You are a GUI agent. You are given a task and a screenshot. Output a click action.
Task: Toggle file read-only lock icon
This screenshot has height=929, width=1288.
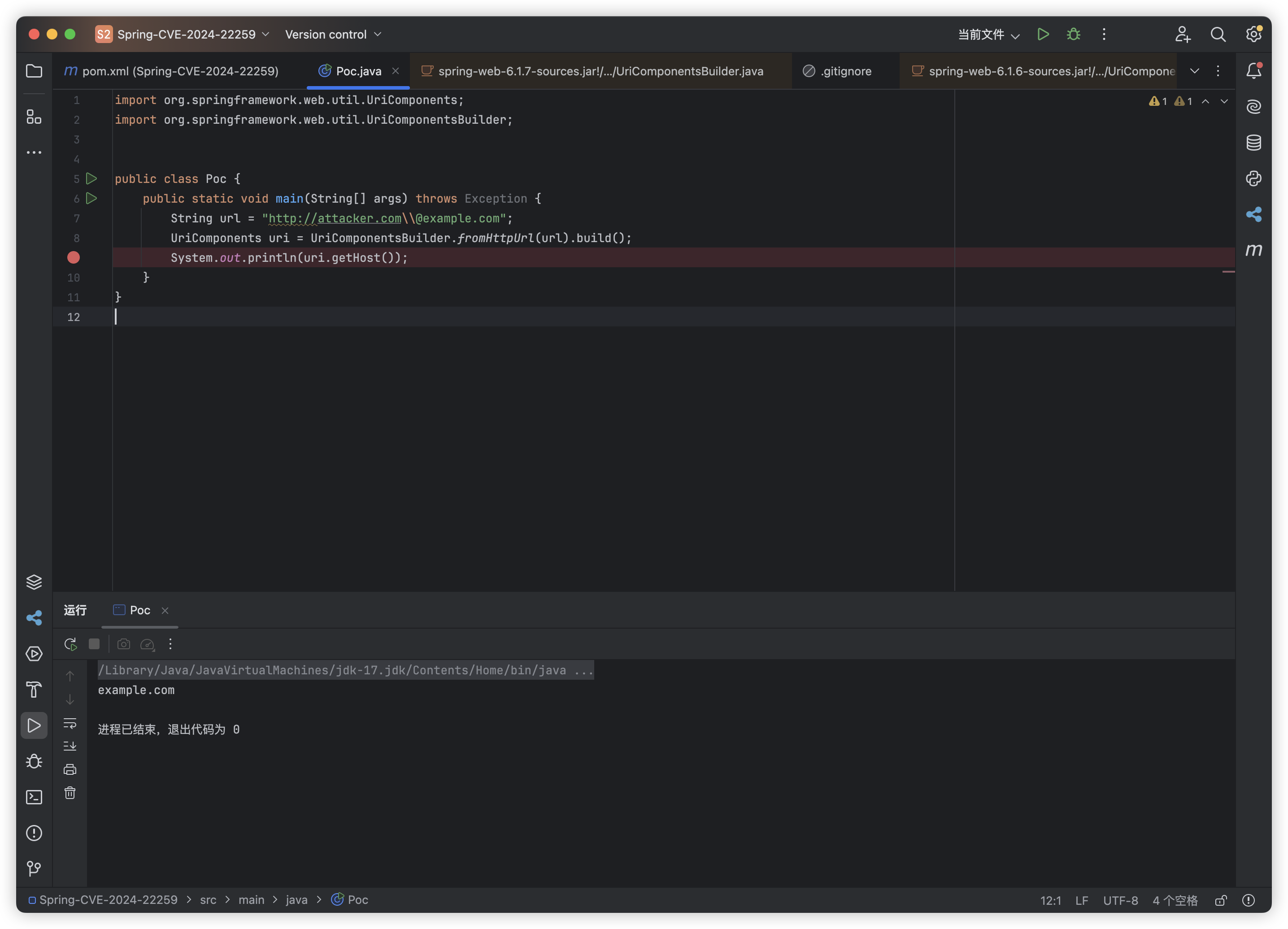coord(1220,900)
